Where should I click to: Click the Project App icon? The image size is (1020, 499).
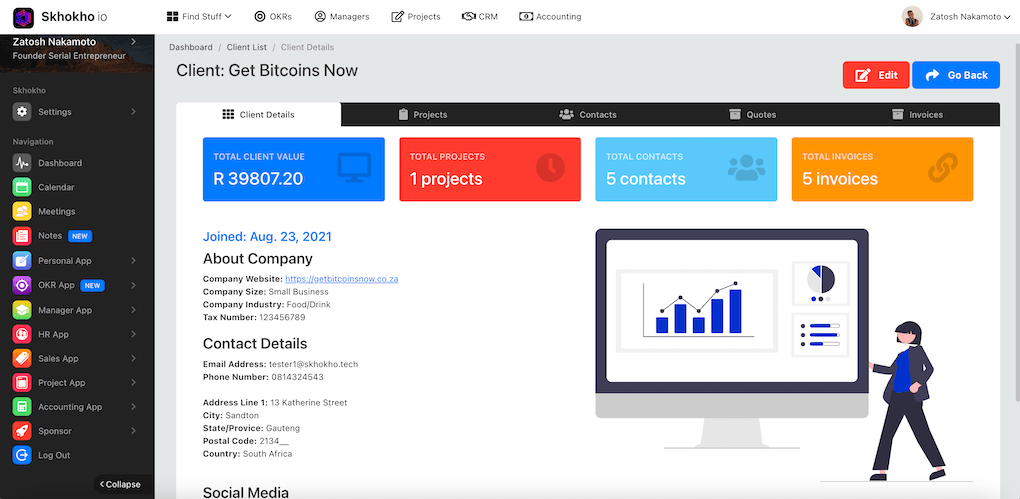point(22,383)
